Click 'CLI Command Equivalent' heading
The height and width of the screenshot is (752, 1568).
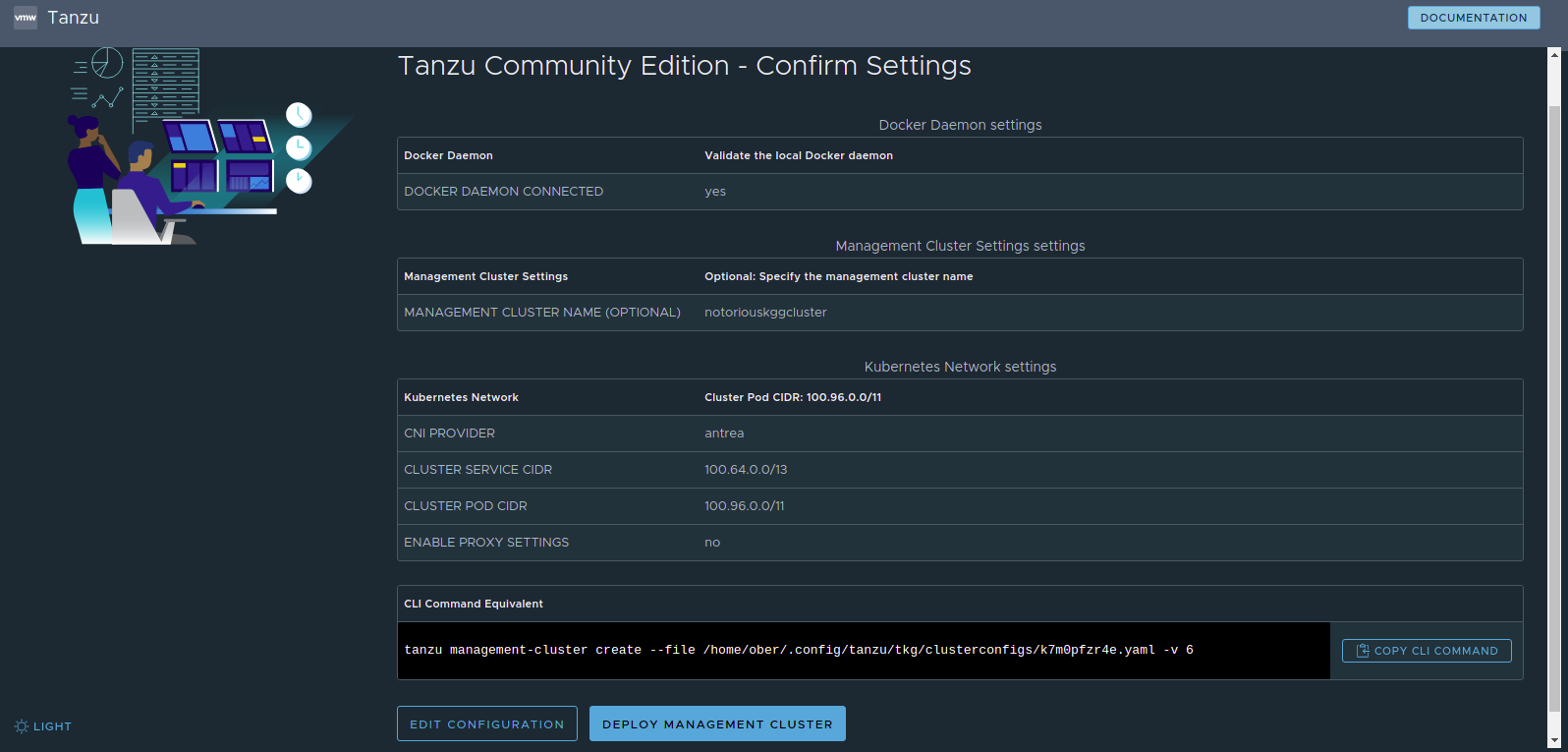coord(474,604)
